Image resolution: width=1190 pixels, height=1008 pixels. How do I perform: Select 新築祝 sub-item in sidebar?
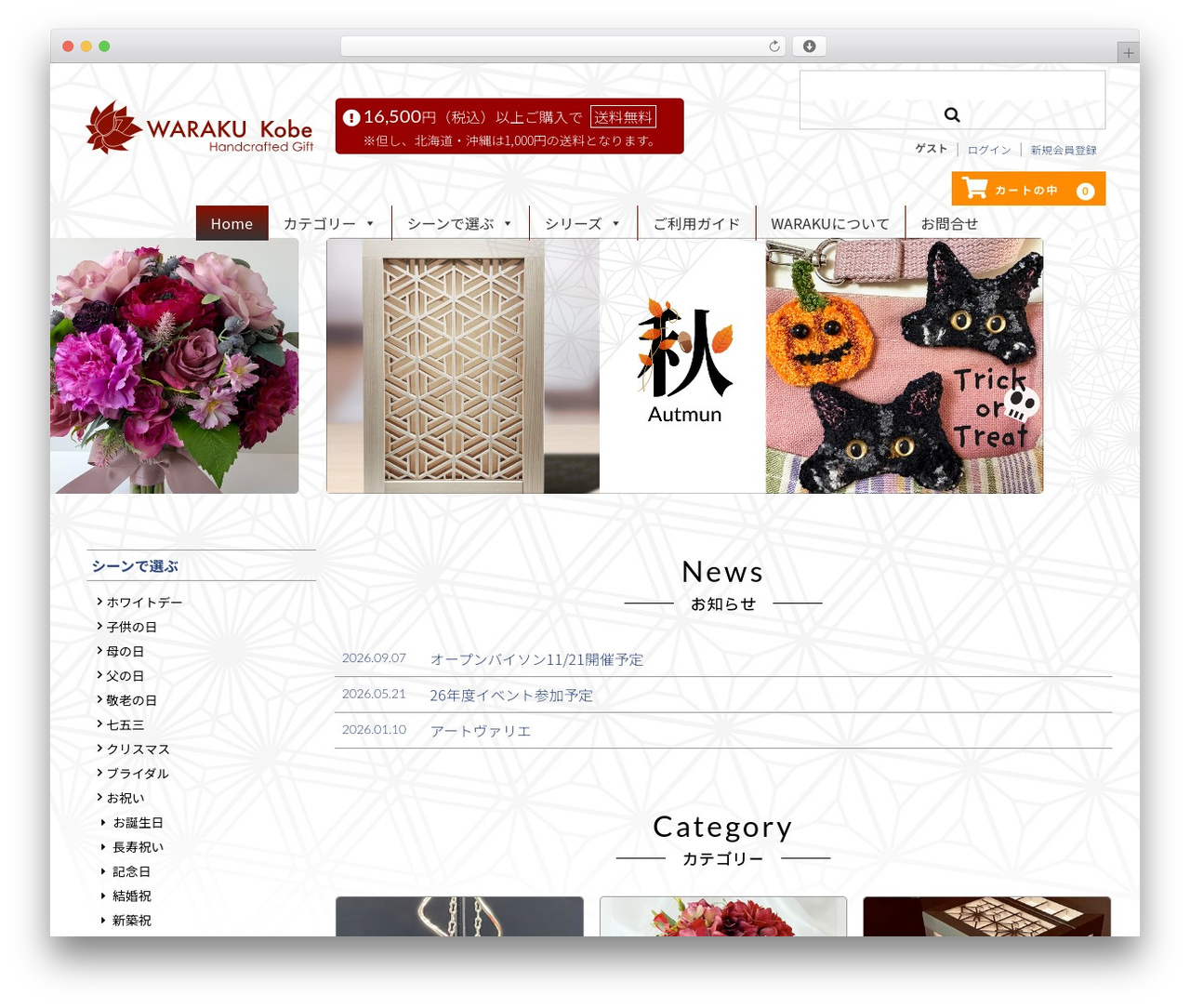pyautogui.click(x=131, y=921)
